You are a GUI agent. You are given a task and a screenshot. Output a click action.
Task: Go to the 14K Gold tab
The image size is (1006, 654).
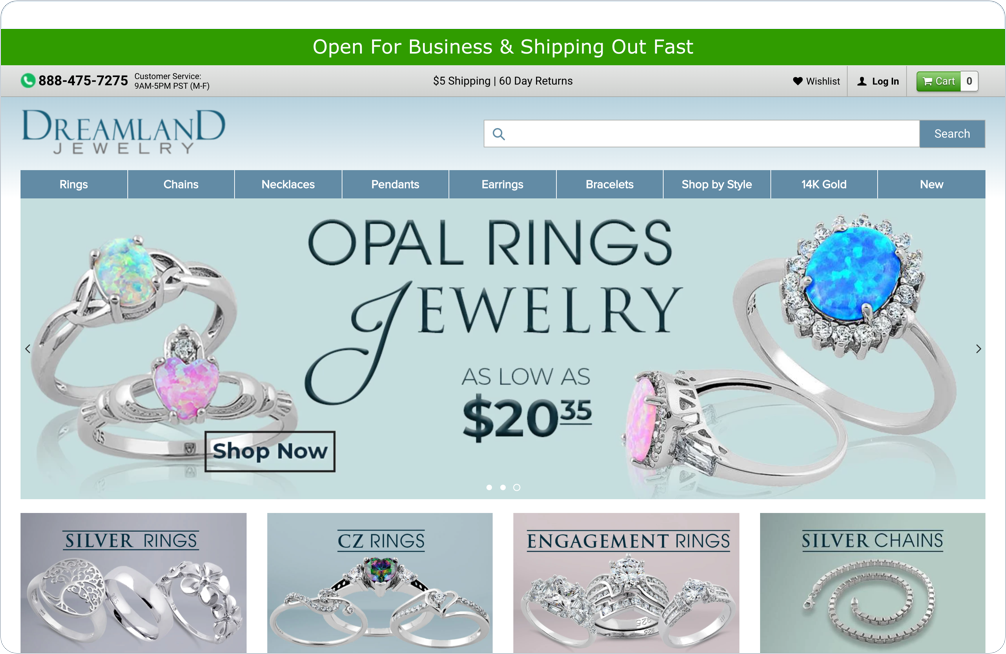coord(824,184)
